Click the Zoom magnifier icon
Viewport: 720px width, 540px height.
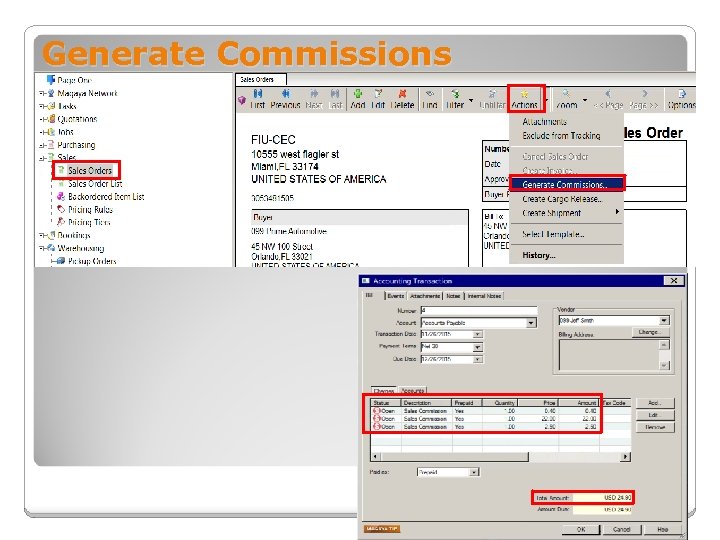tap(566, 94)
